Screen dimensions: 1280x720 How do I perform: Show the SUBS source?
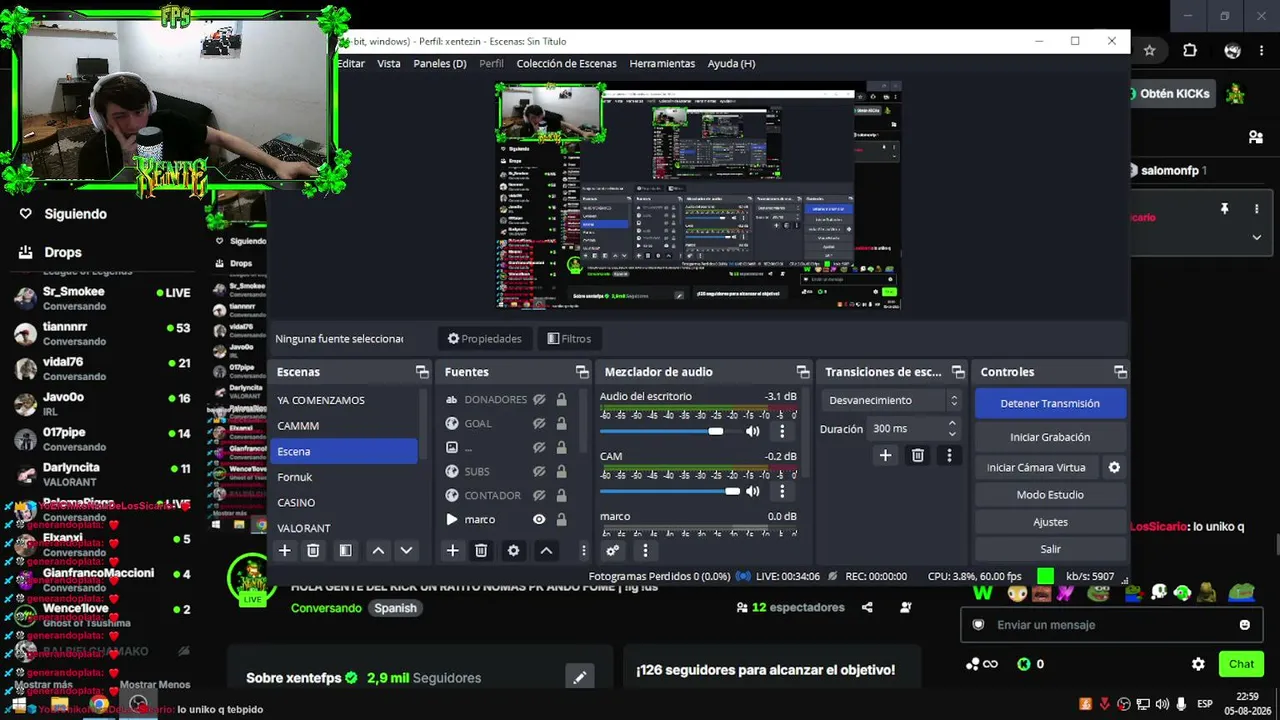pos(539,472)
